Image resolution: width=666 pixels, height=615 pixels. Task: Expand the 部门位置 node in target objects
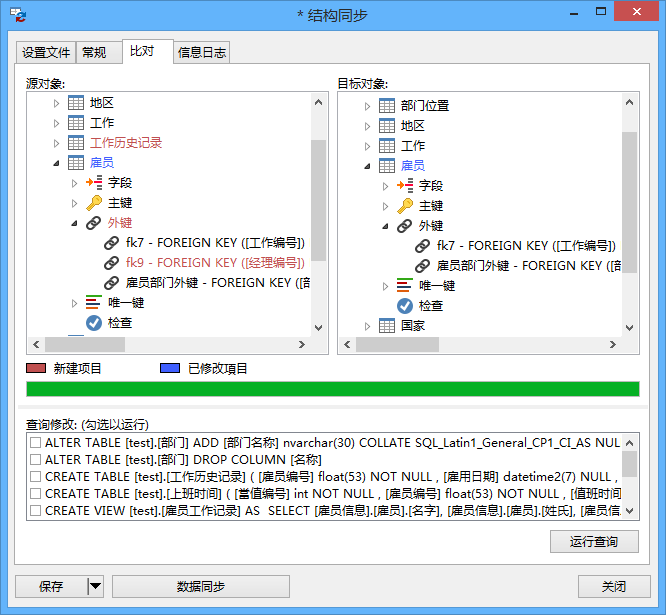tap(367, 106)
